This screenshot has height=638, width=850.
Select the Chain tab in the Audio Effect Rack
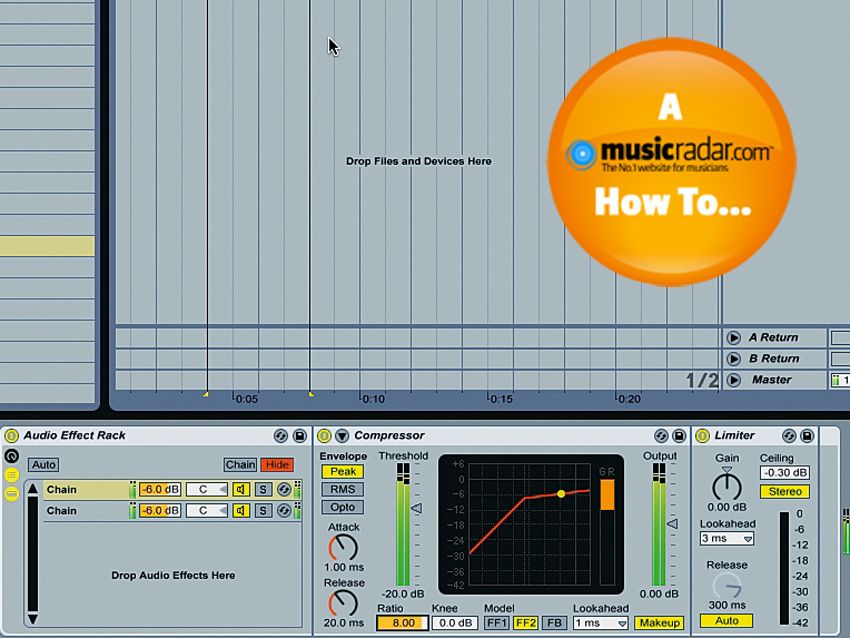(240, 464)
